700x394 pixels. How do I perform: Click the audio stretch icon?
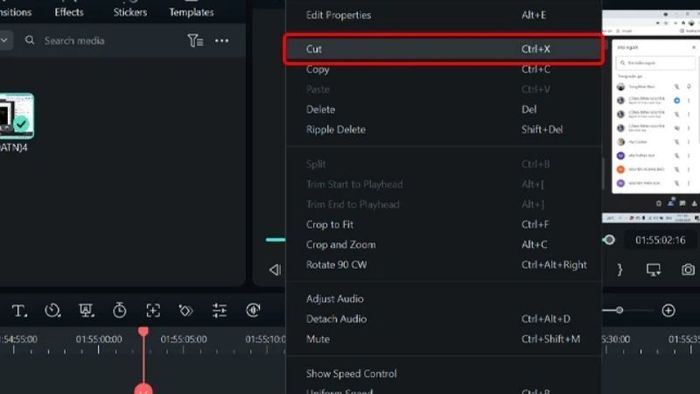[253, 310]
